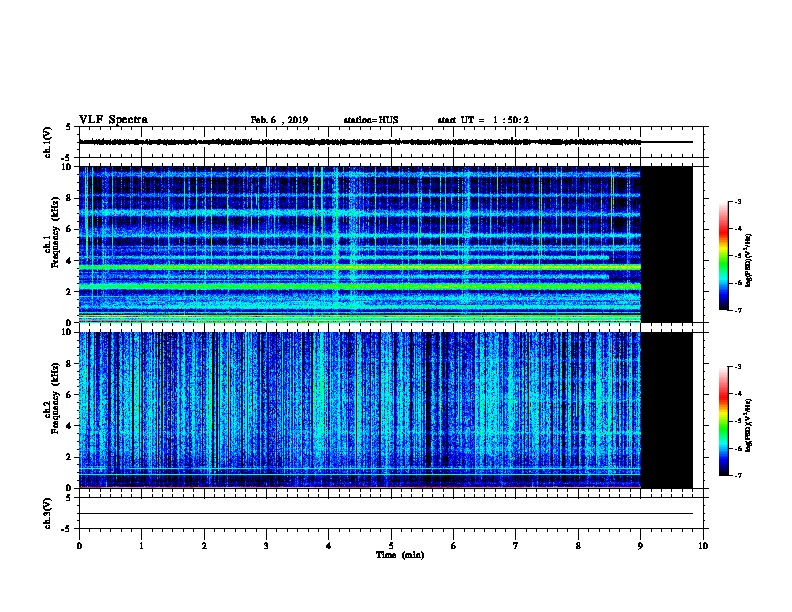Screen dimensions: 792x612
Task: Click the '6' kHz tick on ch.1 axis
Action: tap(69, 229)
